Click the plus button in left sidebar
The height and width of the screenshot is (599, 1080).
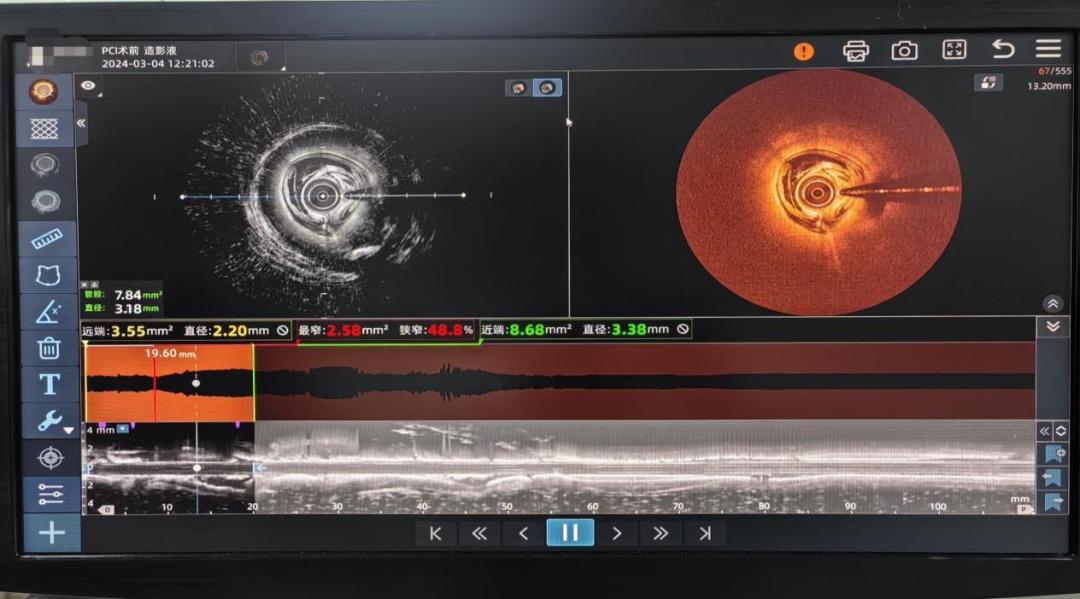point(52,532)
